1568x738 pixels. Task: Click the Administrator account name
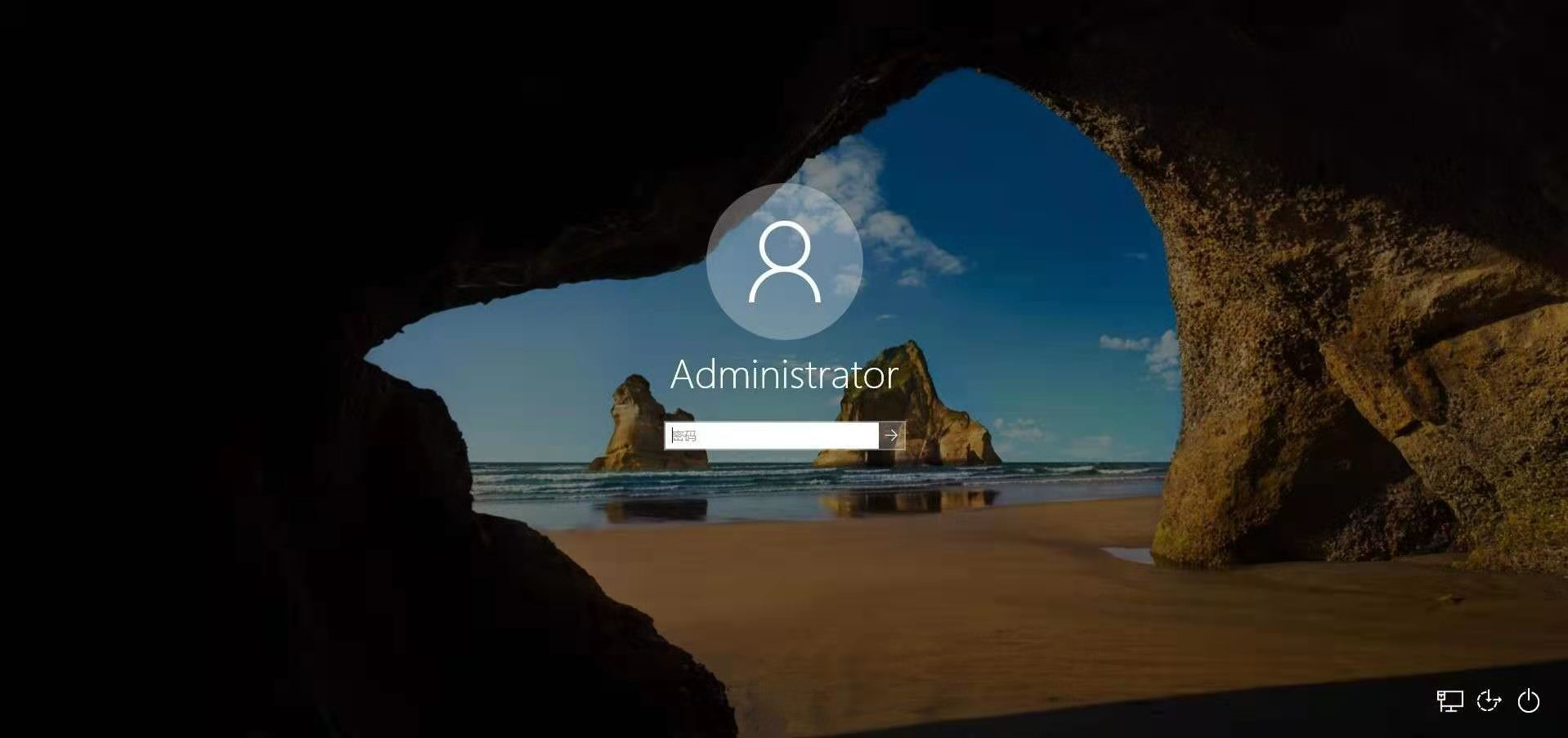pos(785,375)
